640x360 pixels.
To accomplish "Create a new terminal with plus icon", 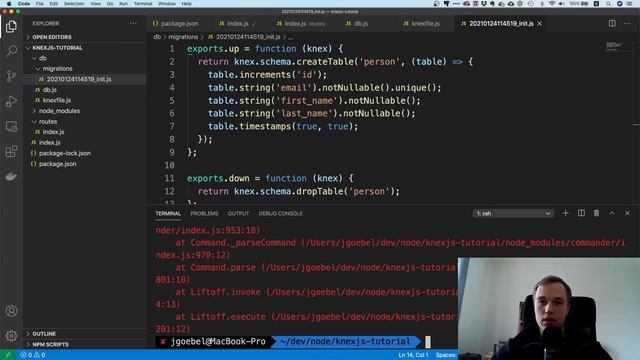I will pos(565,213).
